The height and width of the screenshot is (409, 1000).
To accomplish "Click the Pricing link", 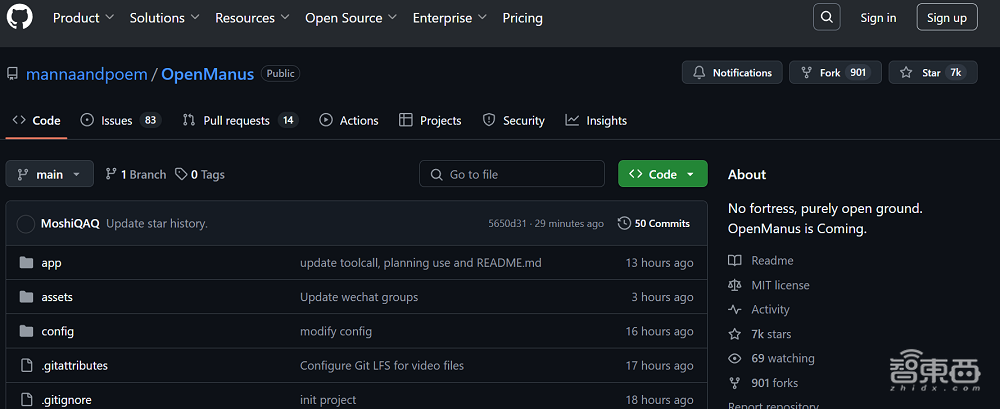I will pyautogui.click(x=522, y=18).
